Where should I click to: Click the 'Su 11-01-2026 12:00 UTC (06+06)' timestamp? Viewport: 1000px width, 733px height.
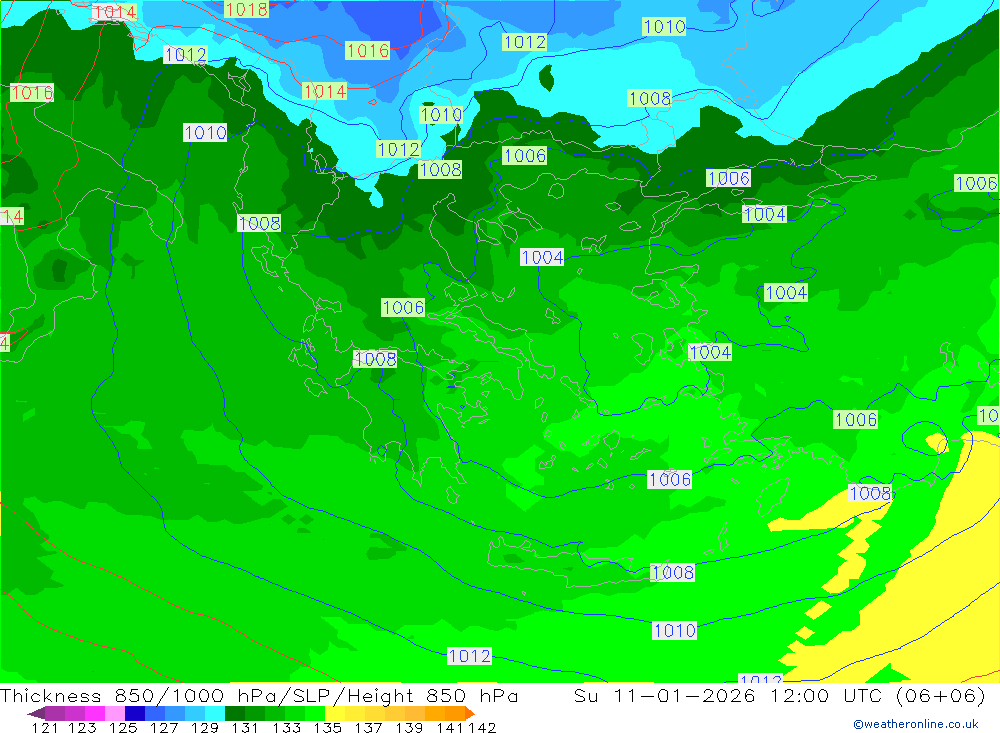pyautogui.click(x=779, y=695)
